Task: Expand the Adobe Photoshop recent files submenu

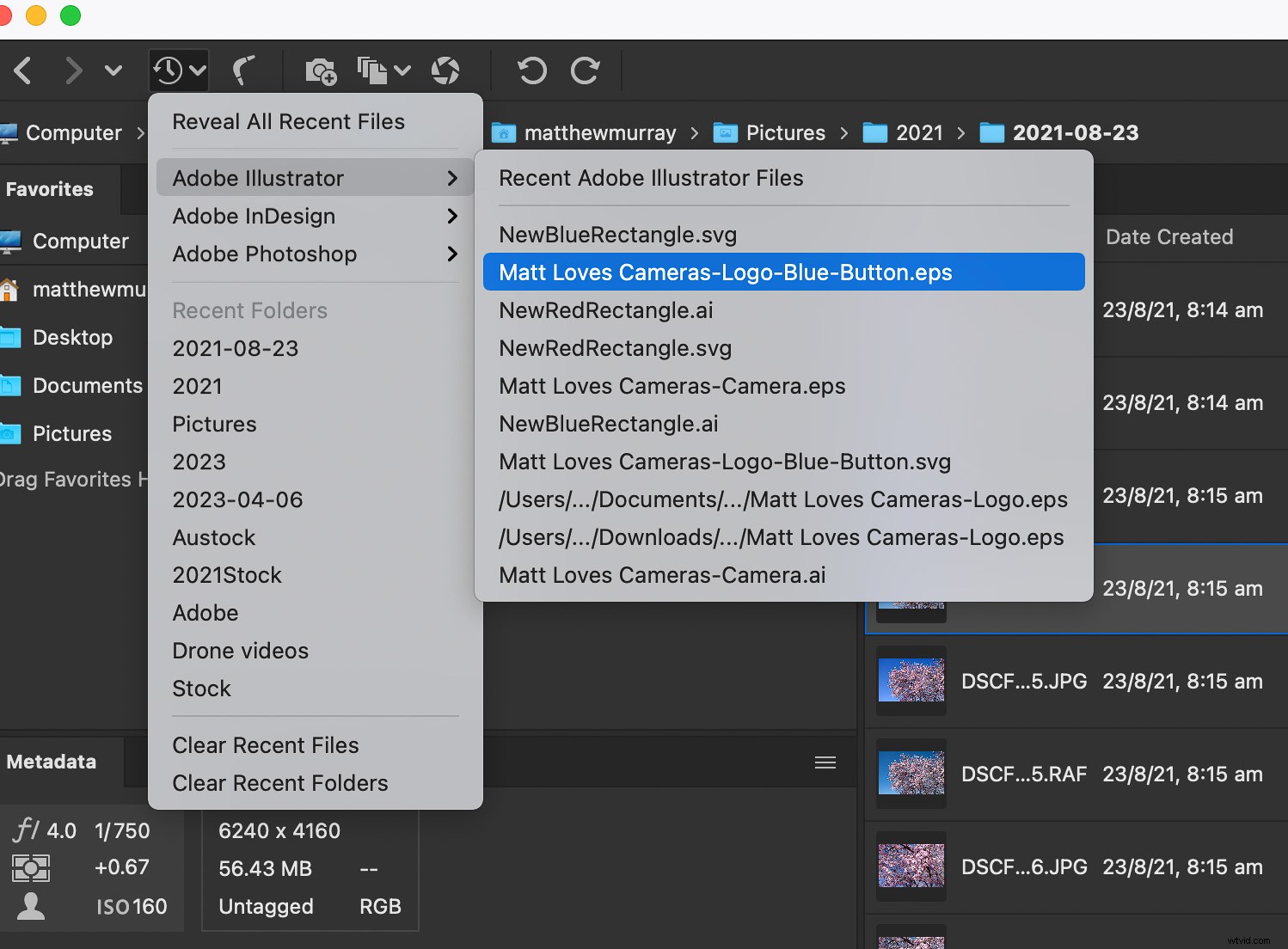Action: [264, 254]
